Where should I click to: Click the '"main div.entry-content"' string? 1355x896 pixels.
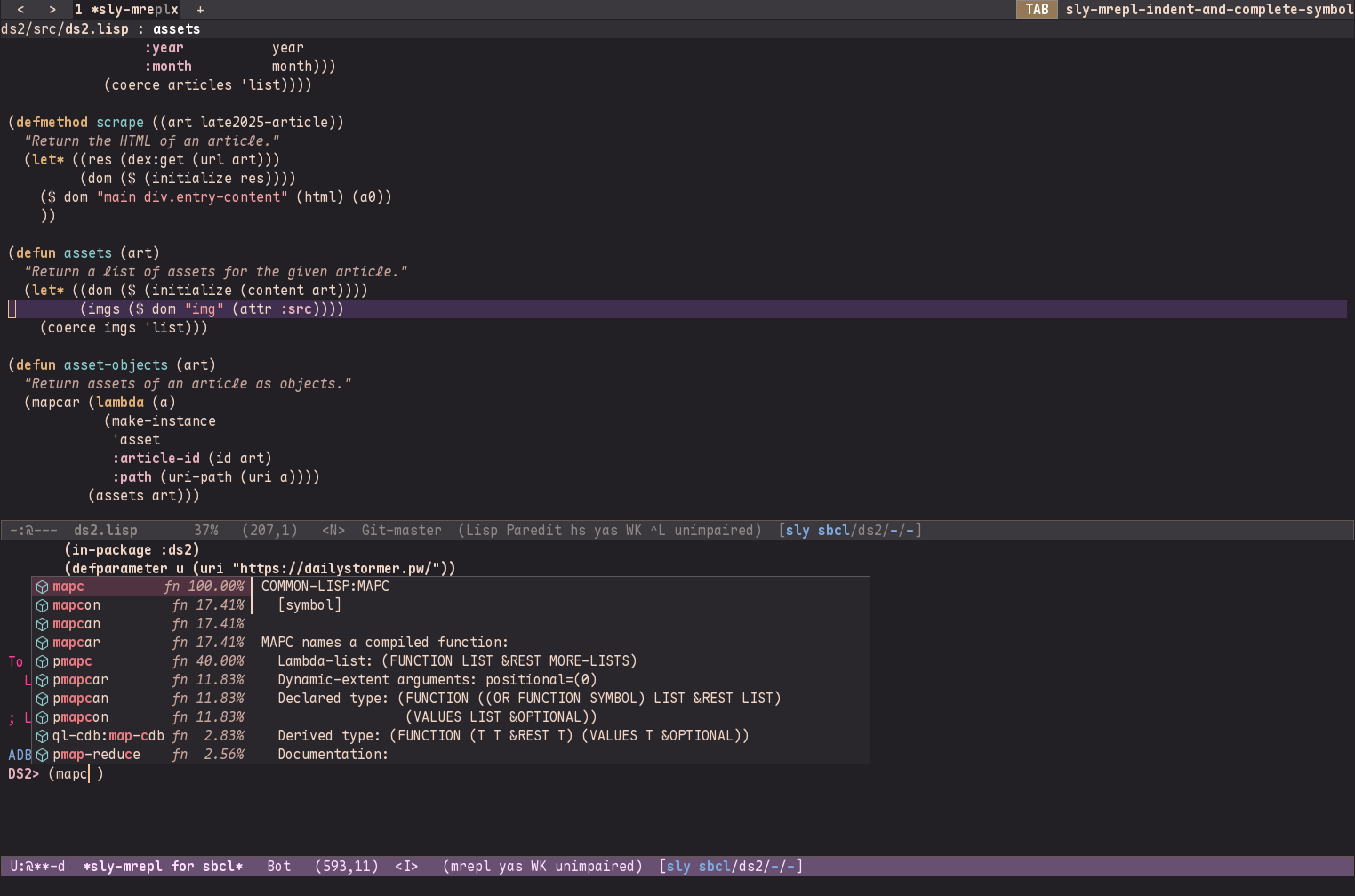point(192,197)
